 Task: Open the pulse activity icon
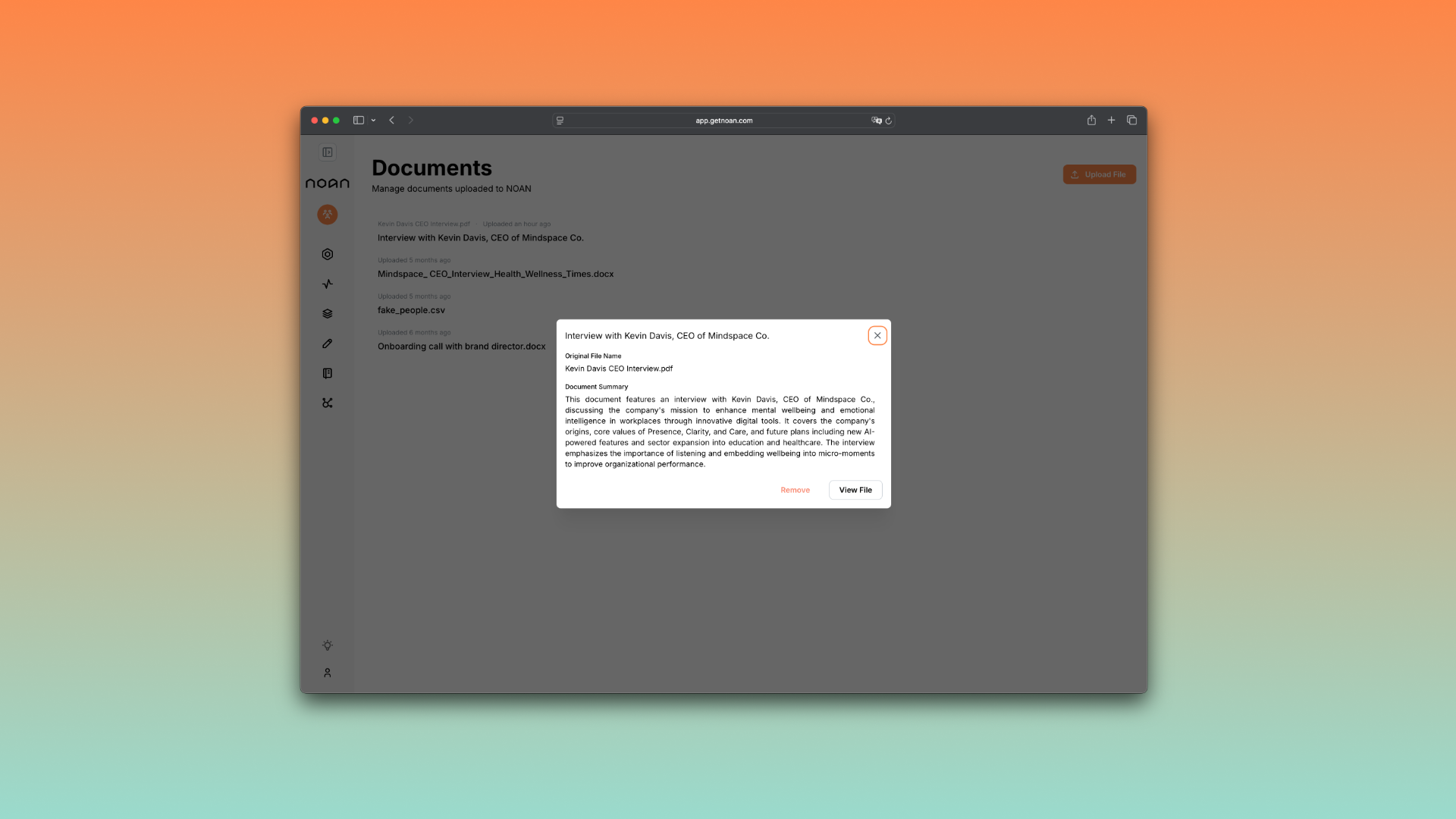[328, 284]
